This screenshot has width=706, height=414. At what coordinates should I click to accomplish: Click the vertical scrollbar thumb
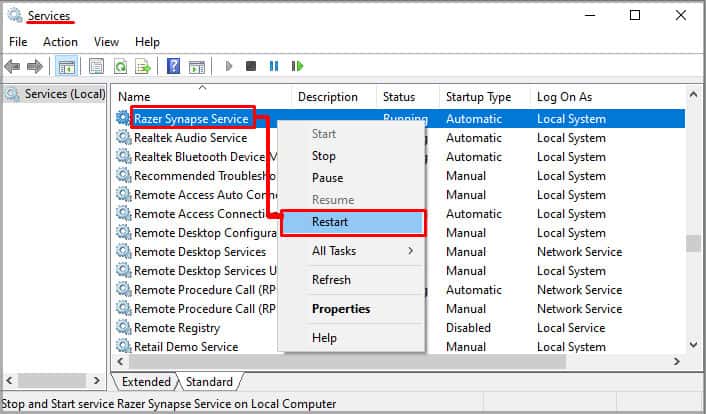click(693, 244)
